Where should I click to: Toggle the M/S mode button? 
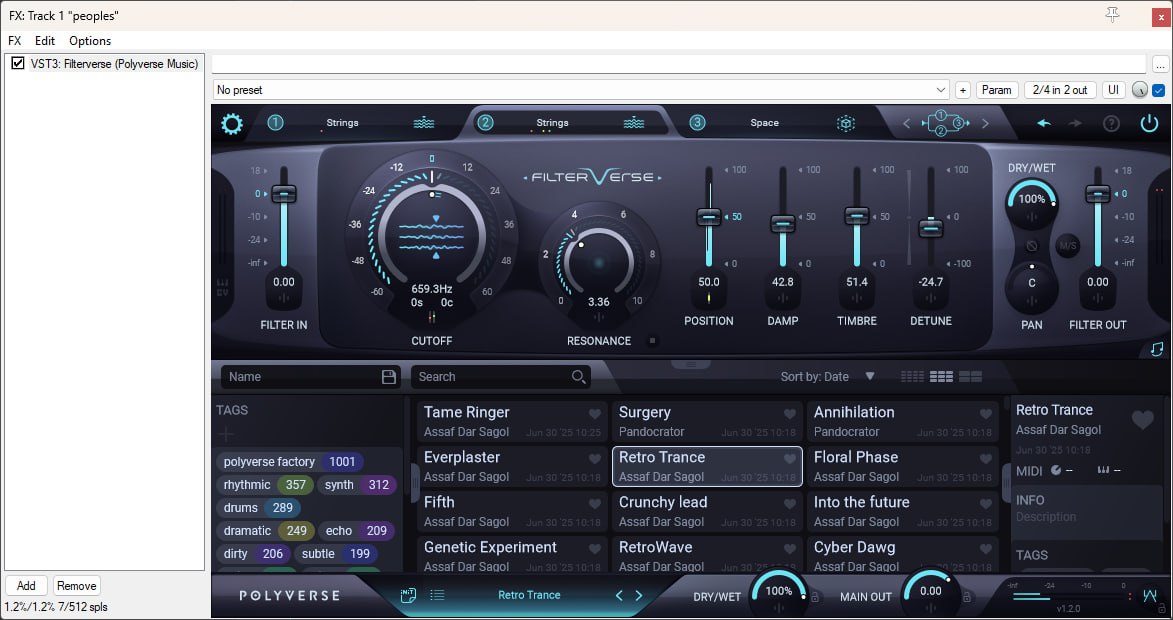click(x=1068, y=245)
